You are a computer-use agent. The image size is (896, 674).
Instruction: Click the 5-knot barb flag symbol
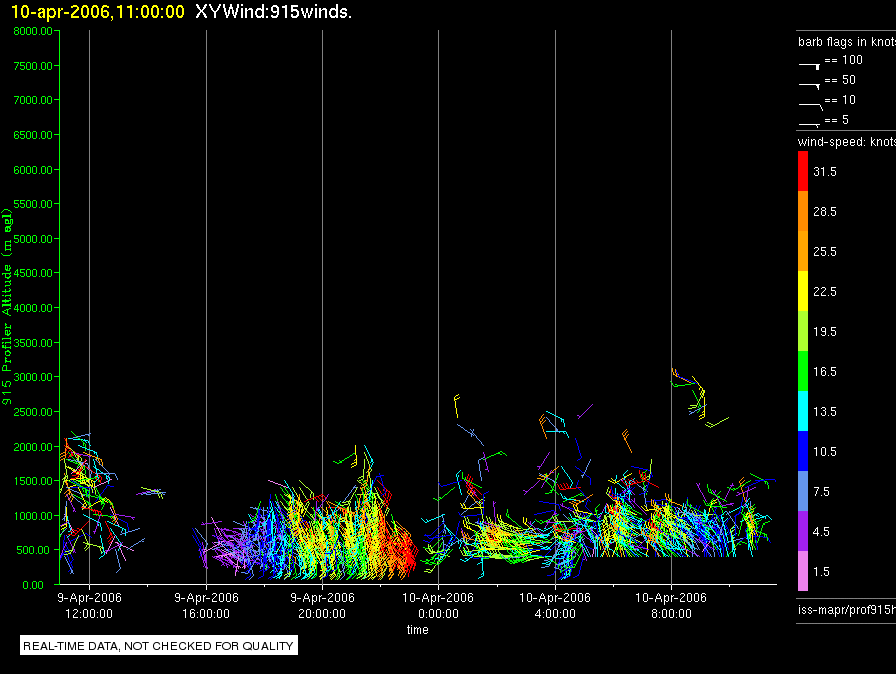(809, 124)
